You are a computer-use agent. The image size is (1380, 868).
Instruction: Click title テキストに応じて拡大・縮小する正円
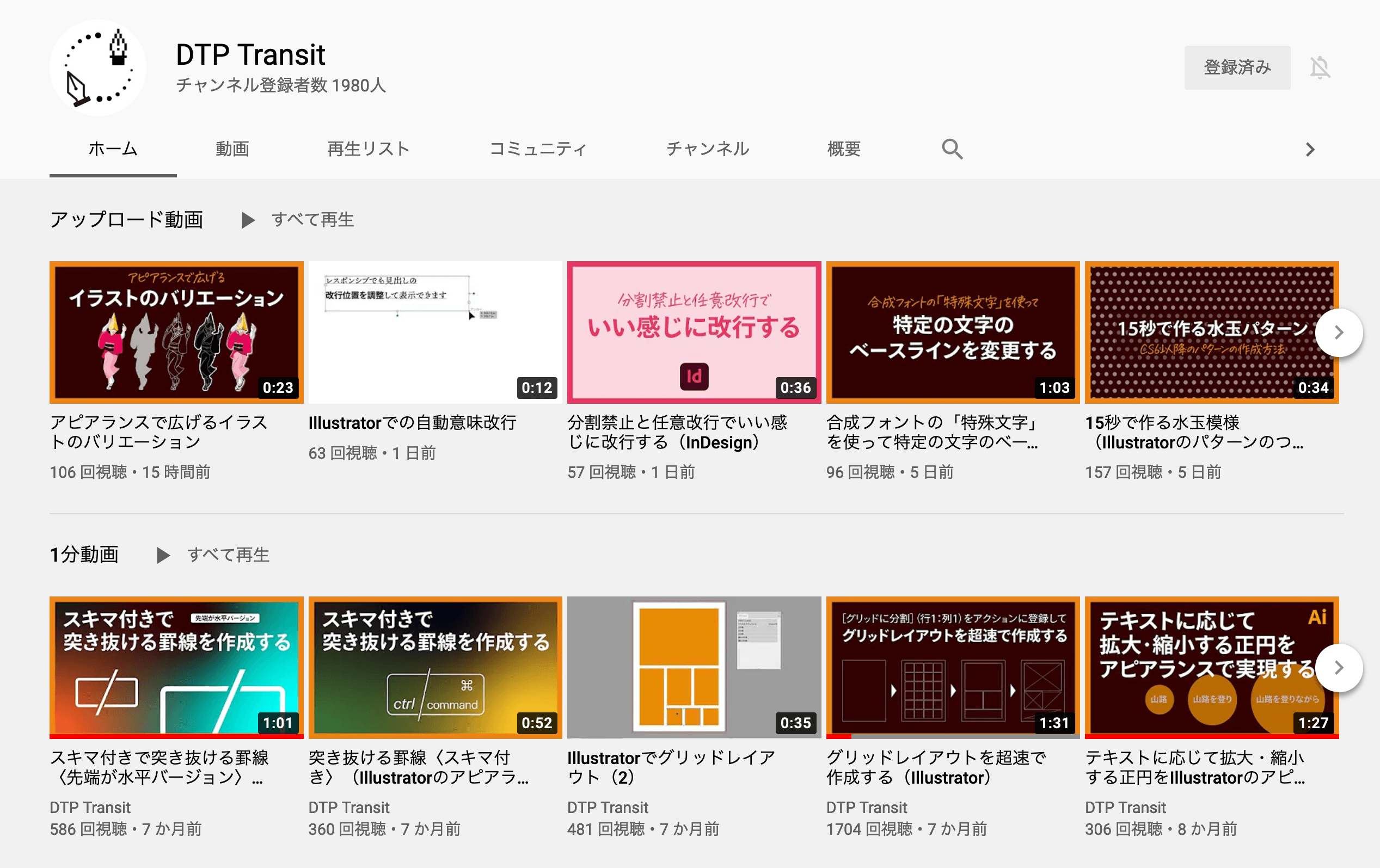click(x=1195, y=768)
